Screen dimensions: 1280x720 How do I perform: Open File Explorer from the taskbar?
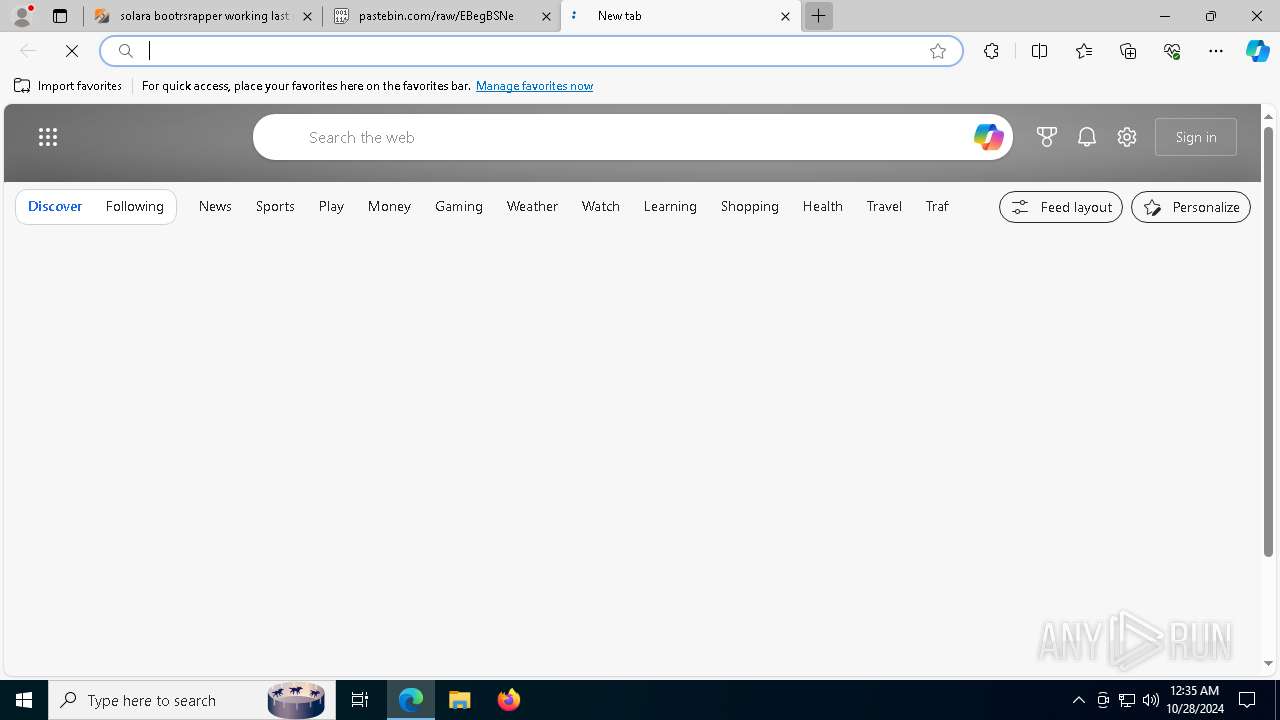point(460,700)
